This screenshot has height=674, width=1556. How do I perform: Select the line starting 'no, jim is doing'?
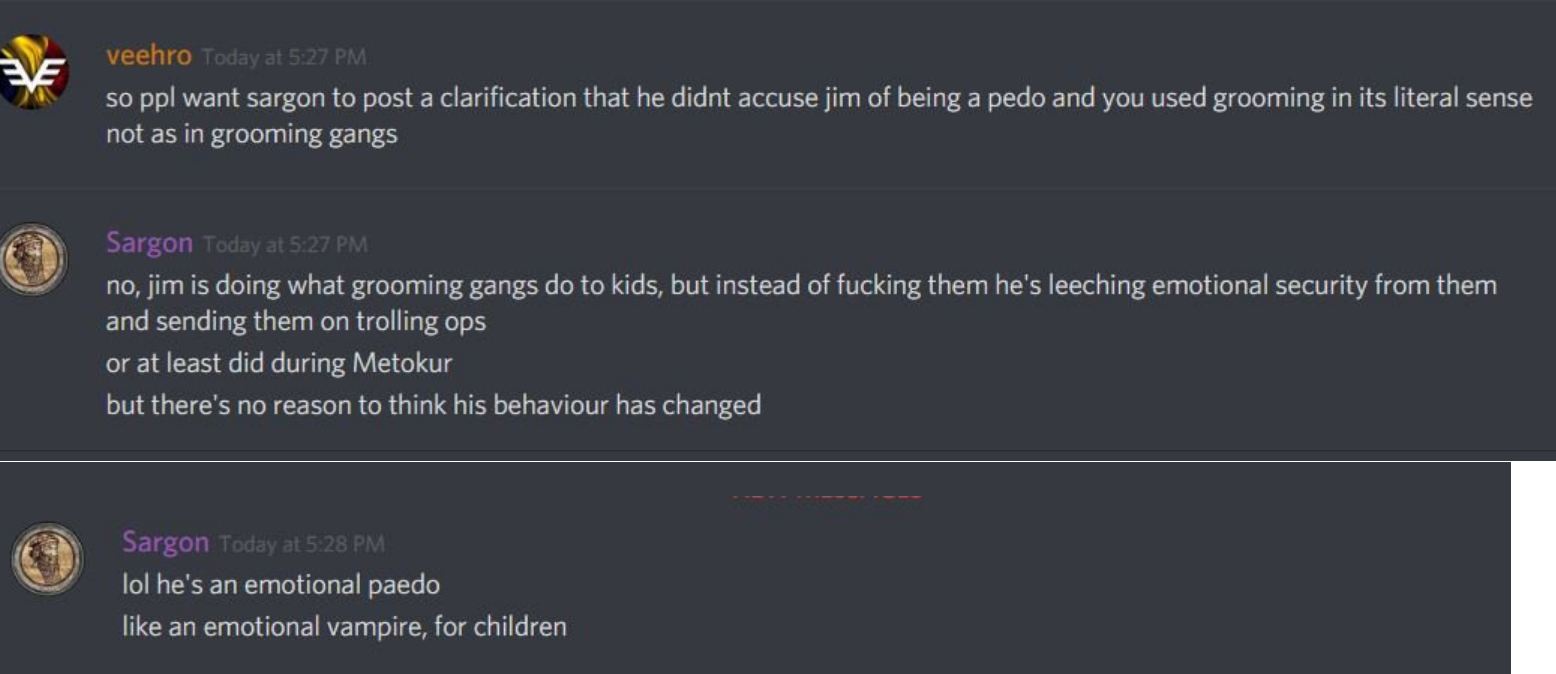click(x=801, y=286)
